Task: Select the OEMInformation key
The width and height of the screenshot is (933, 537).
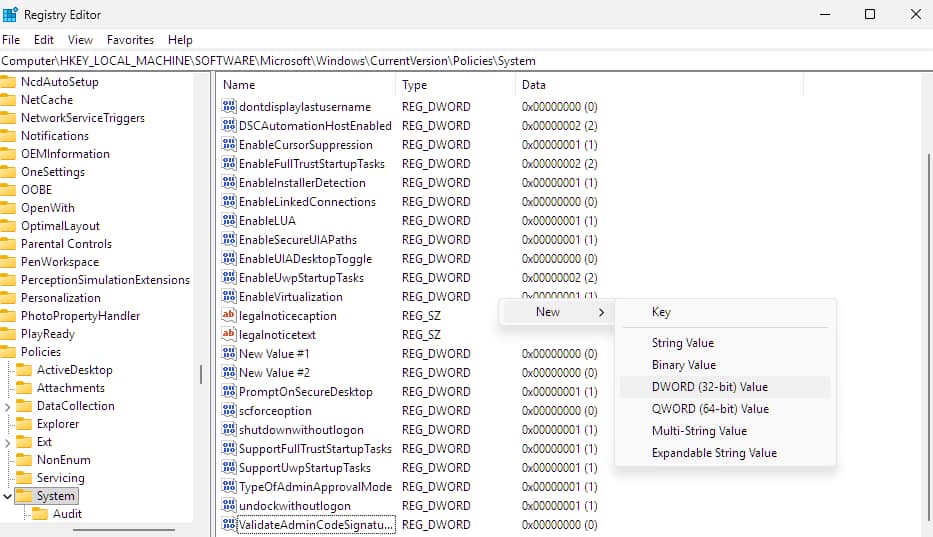Action: click(x=65, y=154)
